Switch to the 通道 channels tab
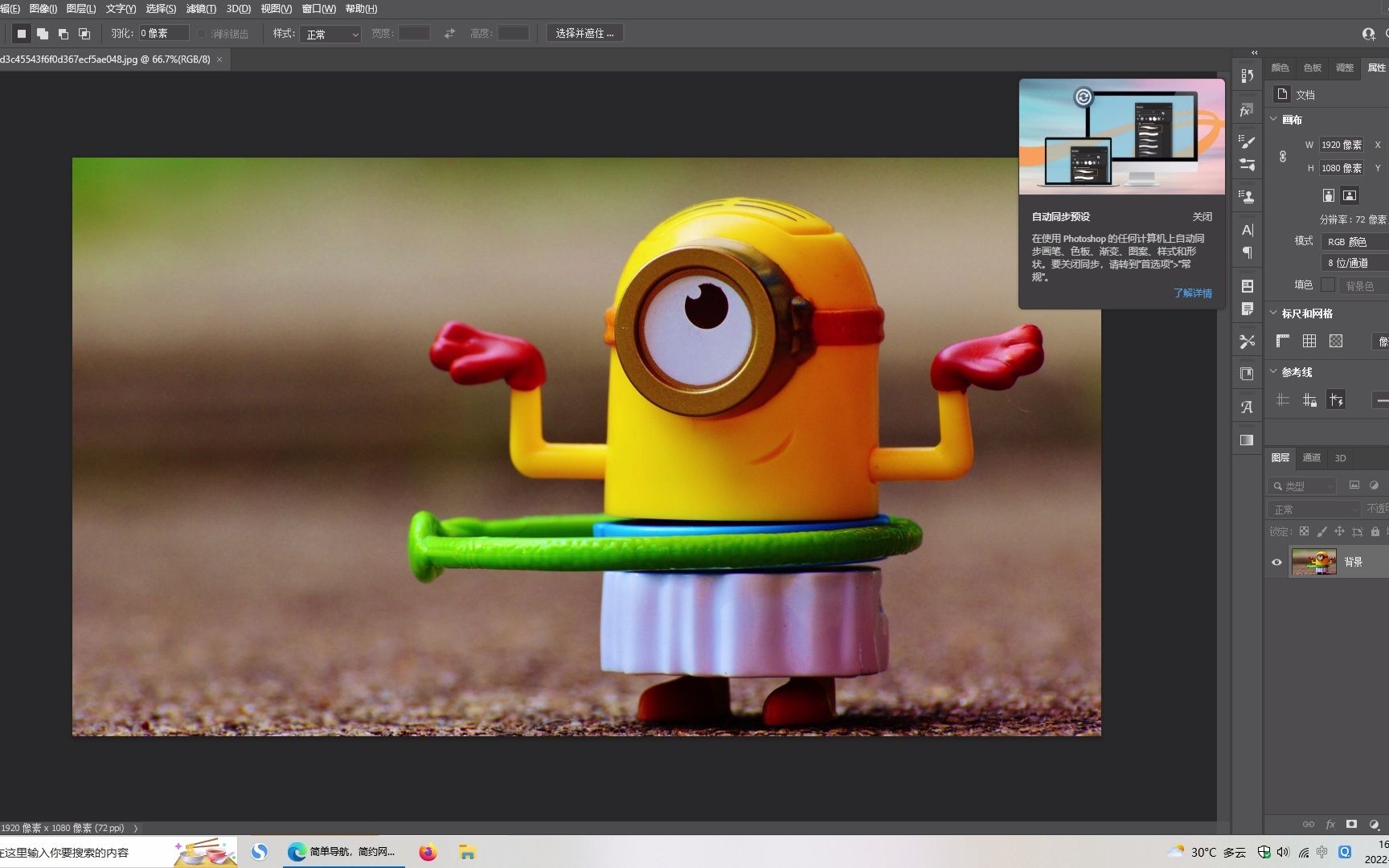 [1311, 457]
